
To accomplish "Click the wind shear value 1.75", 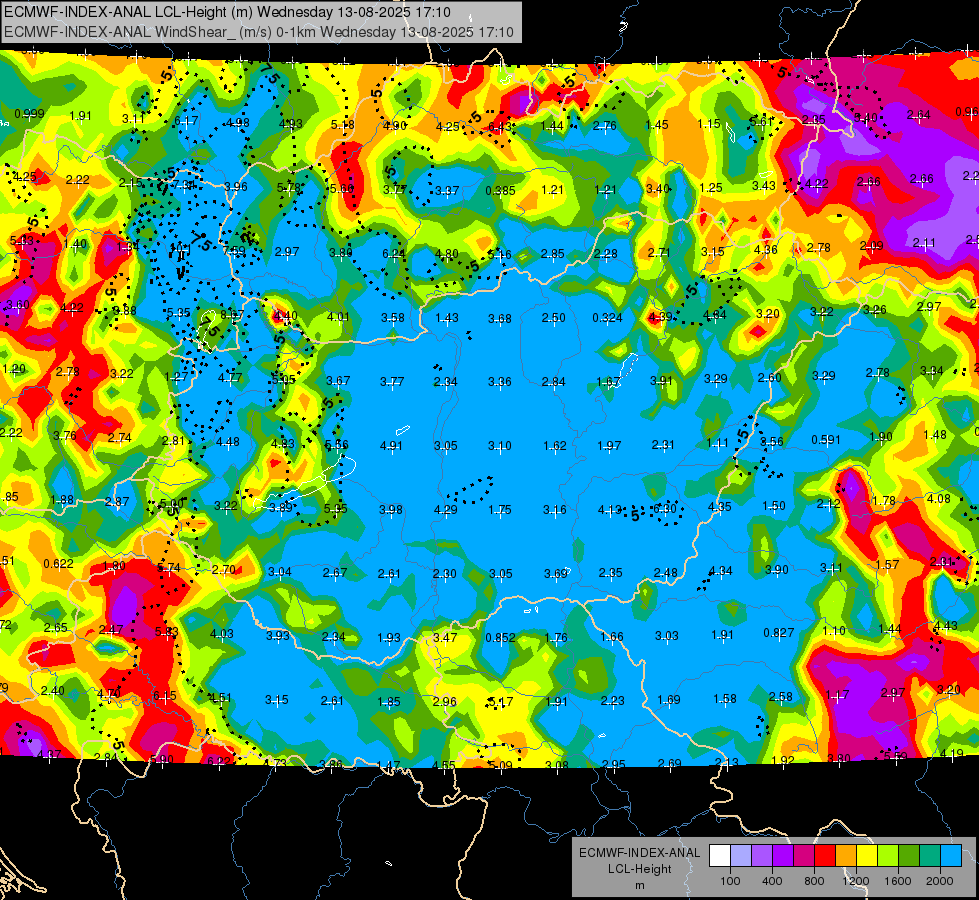I will pos(500,510).
